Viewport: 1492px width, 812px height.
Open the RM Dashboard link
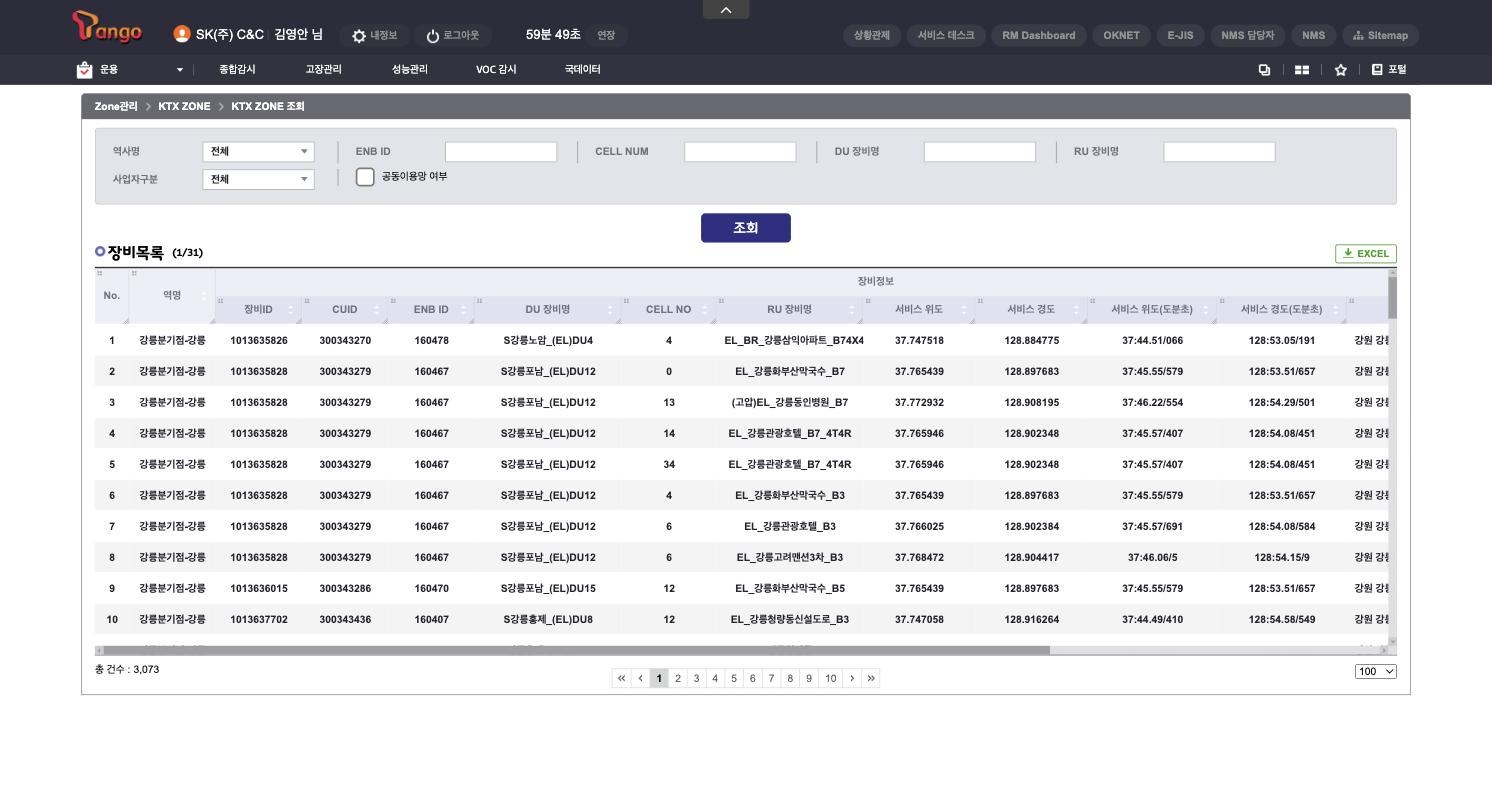click(1039, 35)
